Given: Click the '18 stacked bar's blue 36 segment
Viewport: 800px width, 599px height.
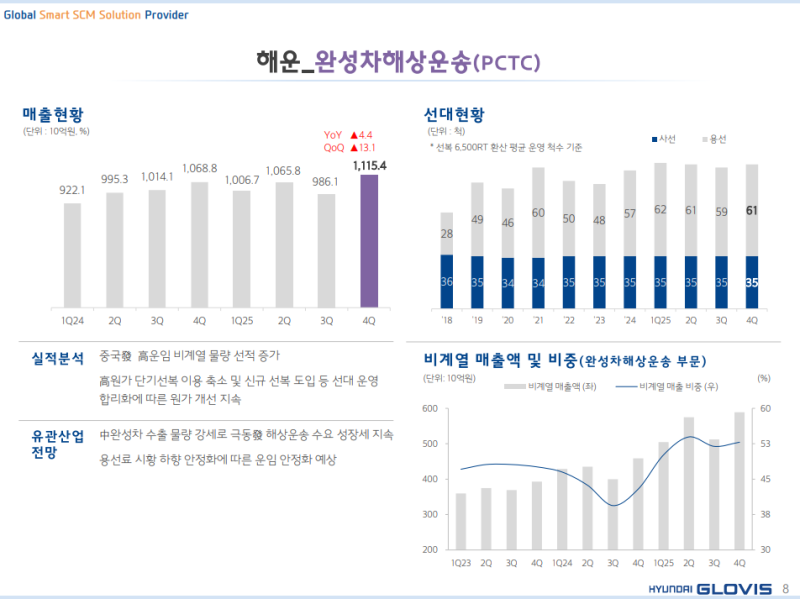Looking at the screenshot, I should (x=447, y=282).
